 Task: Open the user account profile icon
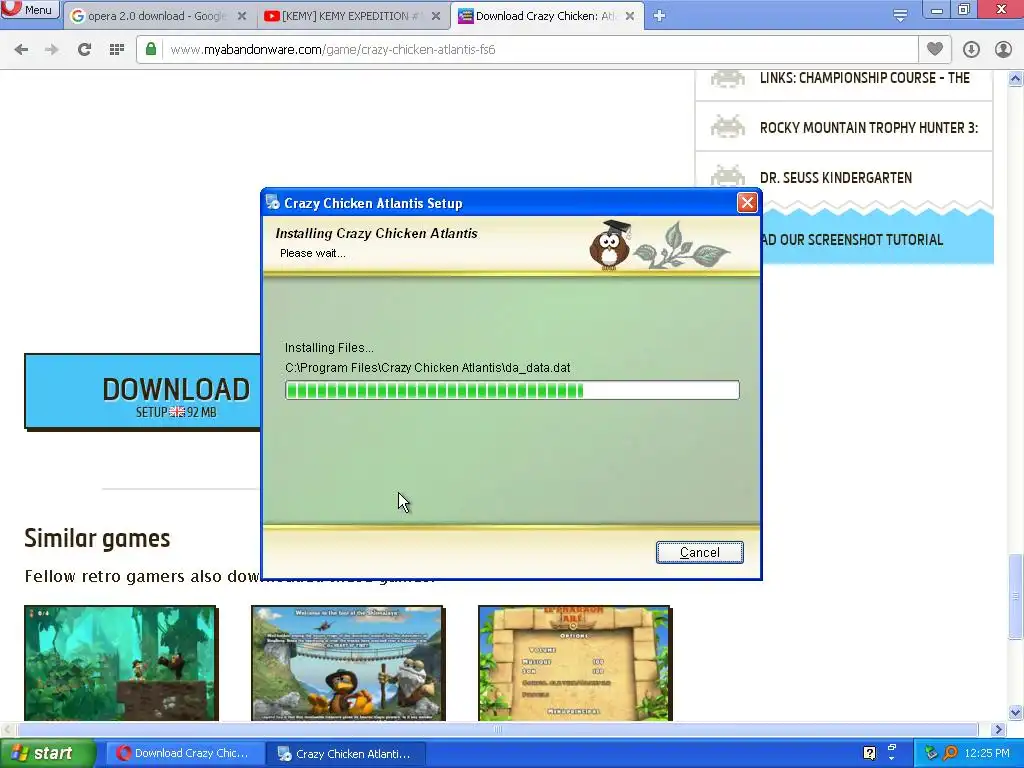tap(1003, 50)
